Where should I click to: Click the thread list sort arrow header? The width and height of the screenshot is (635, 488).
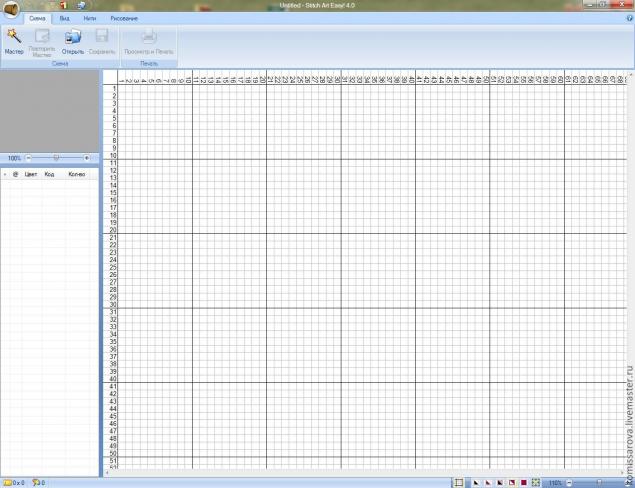(5, 174)
